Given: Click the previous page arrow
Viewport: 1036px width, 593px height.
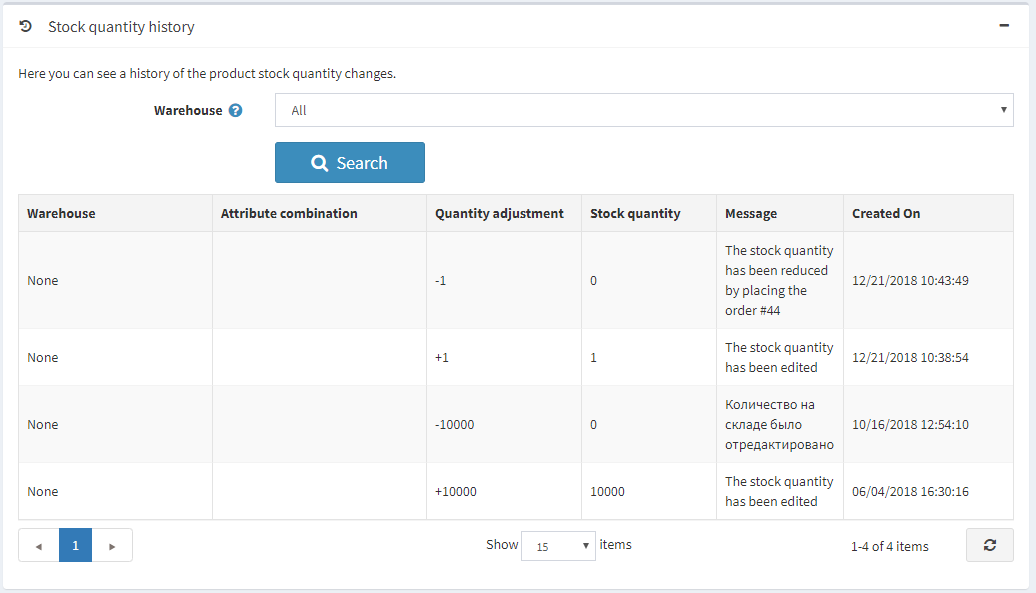Looking at the screenshot, I should (x=38, y=545).
